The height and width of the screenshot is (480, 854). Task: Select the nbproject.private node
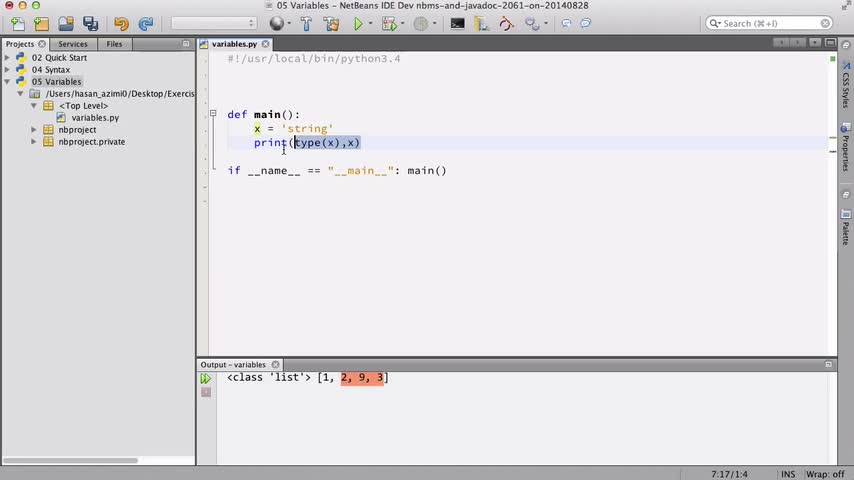pyautogui.click(x=92, y=142)
